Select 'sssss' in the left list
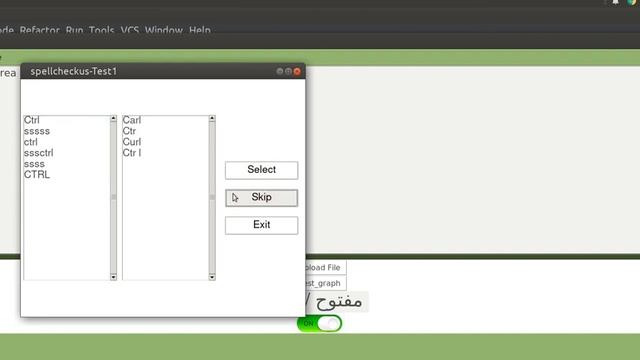640x360 pixels. [x=37, y=131]
